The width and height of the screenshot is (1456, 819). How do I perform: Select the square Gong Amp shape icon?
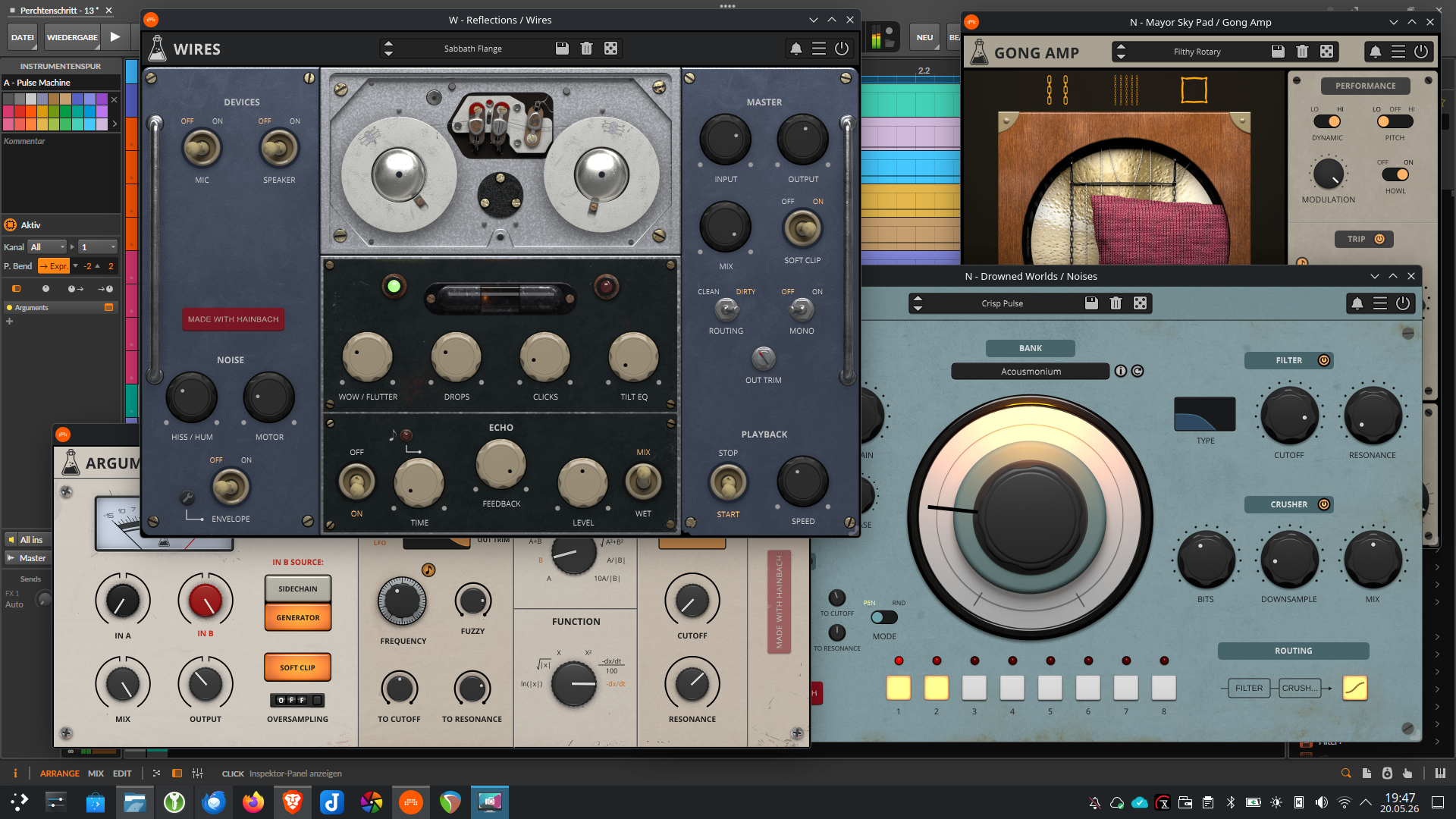1194,89
